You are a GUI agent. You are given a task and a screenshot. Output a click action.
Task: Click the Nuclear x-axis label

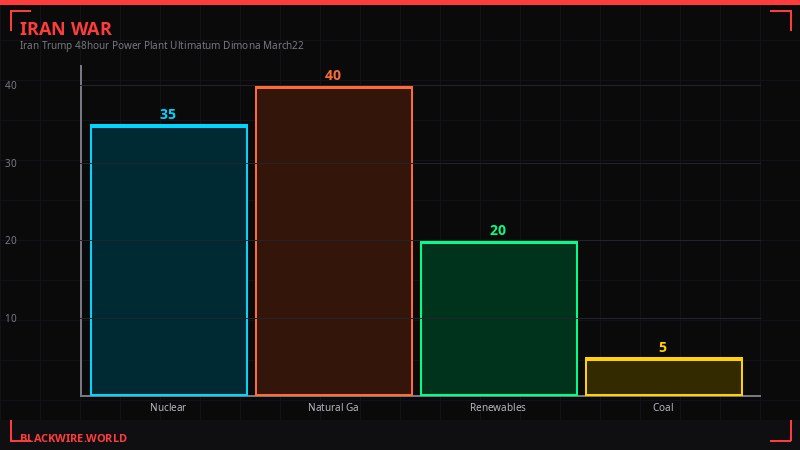pos(168,408)
